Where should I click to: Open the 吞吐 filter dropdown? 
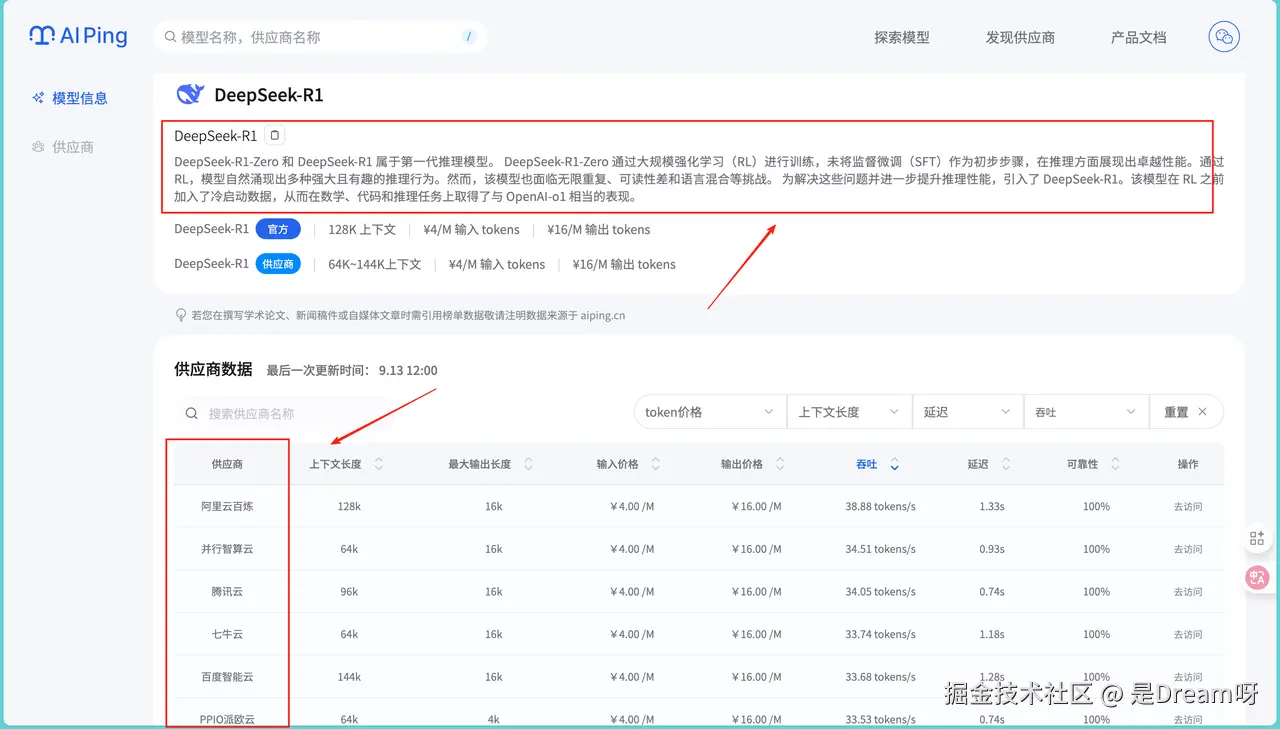(1086, 412)
